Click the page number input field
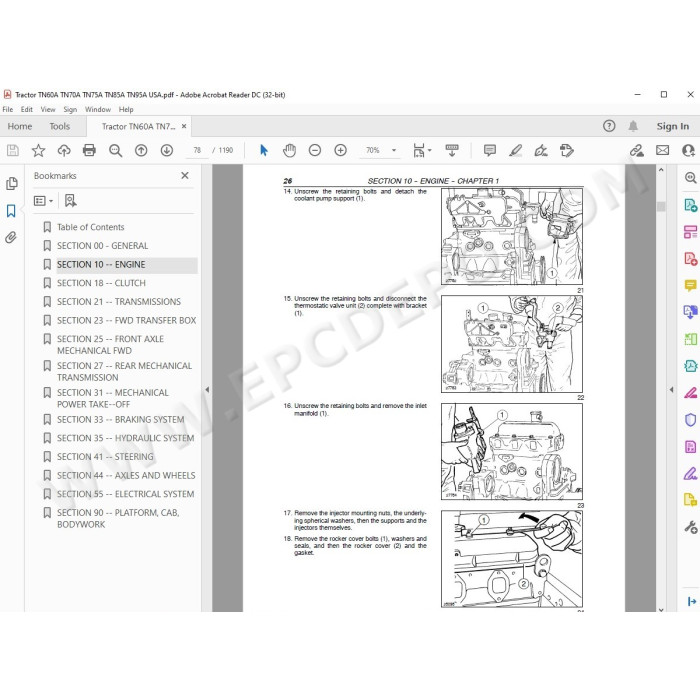Screen dimensions: 700x700 pos(197,150)
